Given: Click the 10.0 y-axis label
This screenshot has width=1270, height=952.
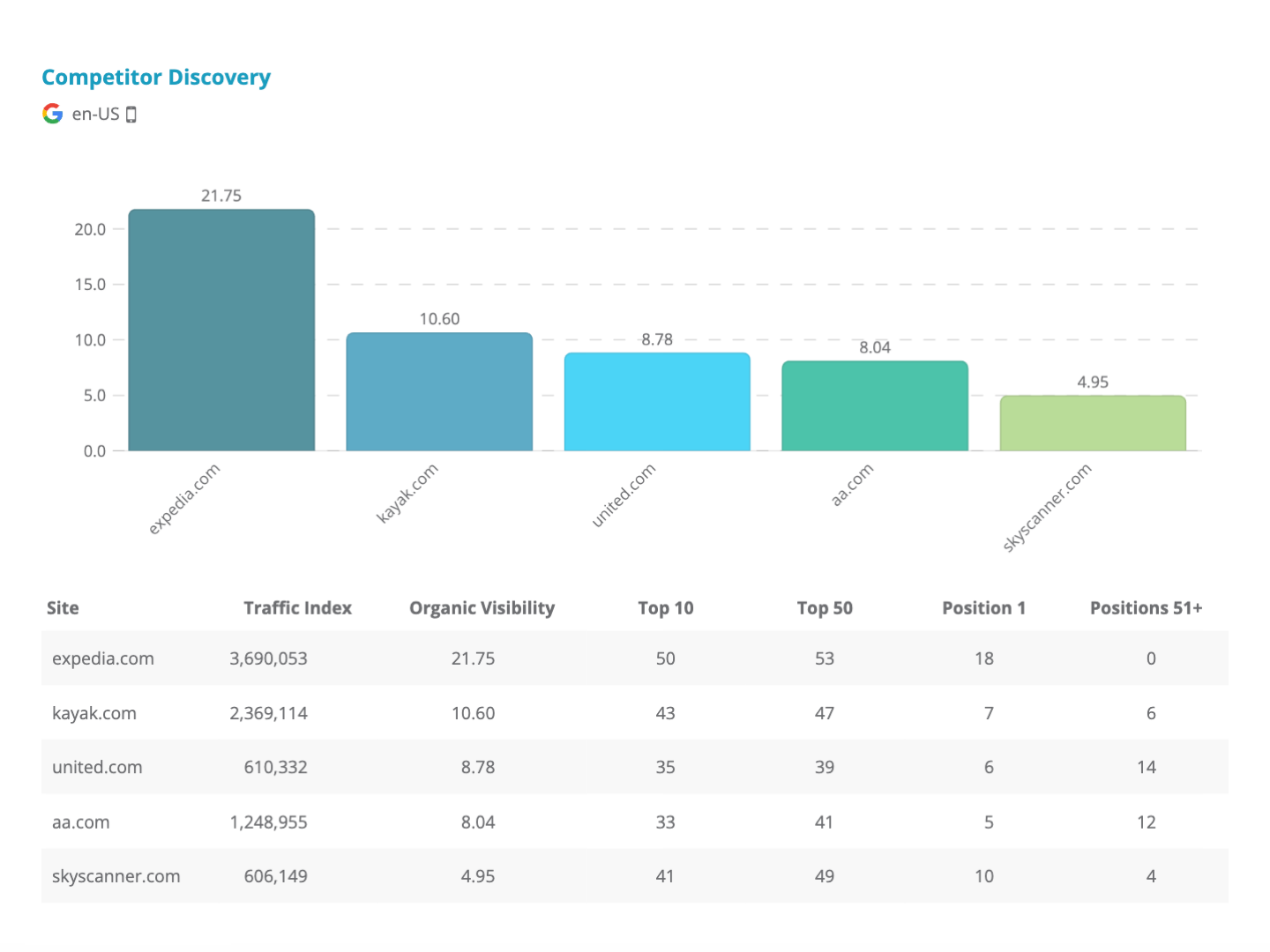Looking at the screenshot, I should click(x=90, y=340).
